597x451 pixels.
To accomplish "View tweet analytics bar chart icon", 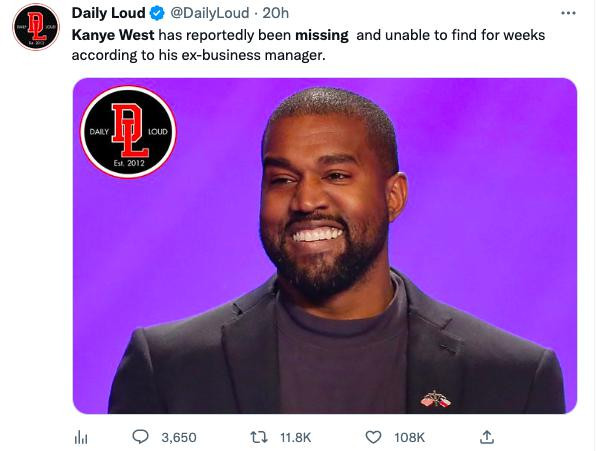I will (81, 437).
